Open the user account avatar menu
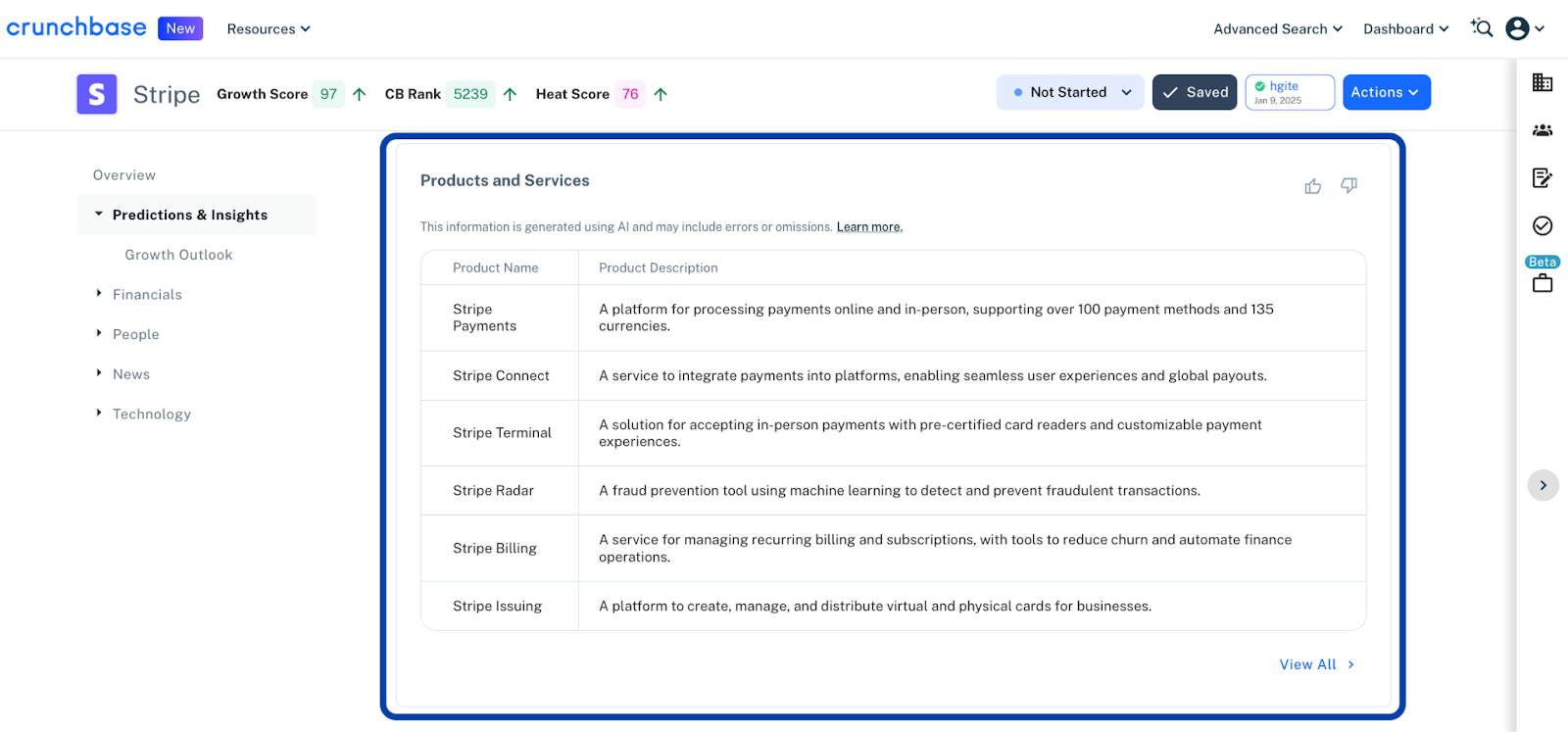Screen dimensions: 1568x732 (1525, 28)
